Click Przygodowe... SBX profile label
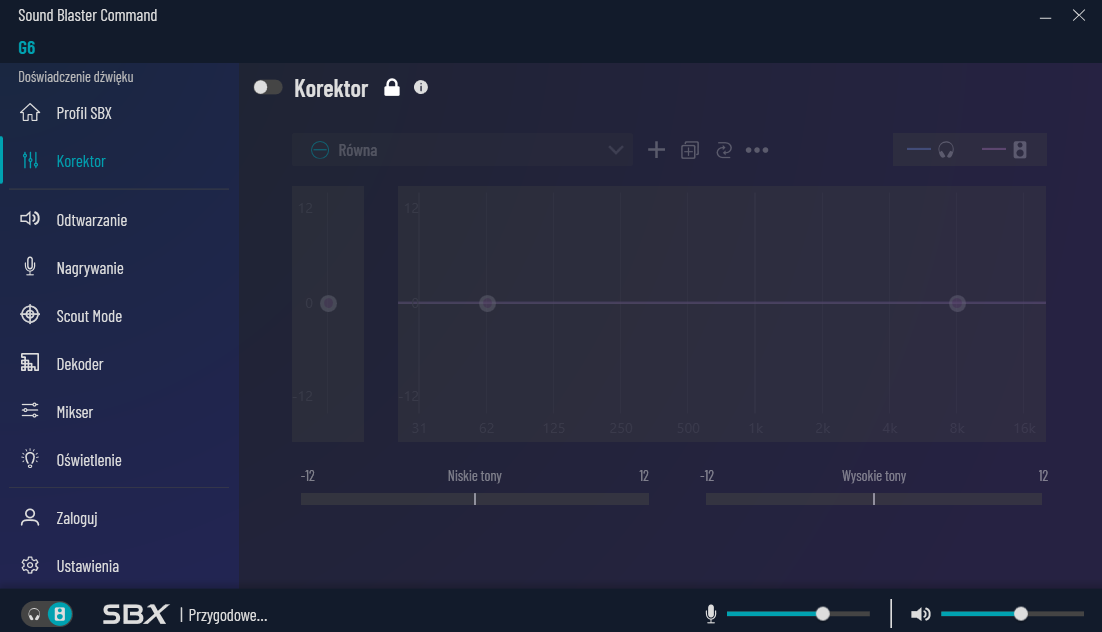This screenshot has height=632, width=1102. click(x=228, y=615)
